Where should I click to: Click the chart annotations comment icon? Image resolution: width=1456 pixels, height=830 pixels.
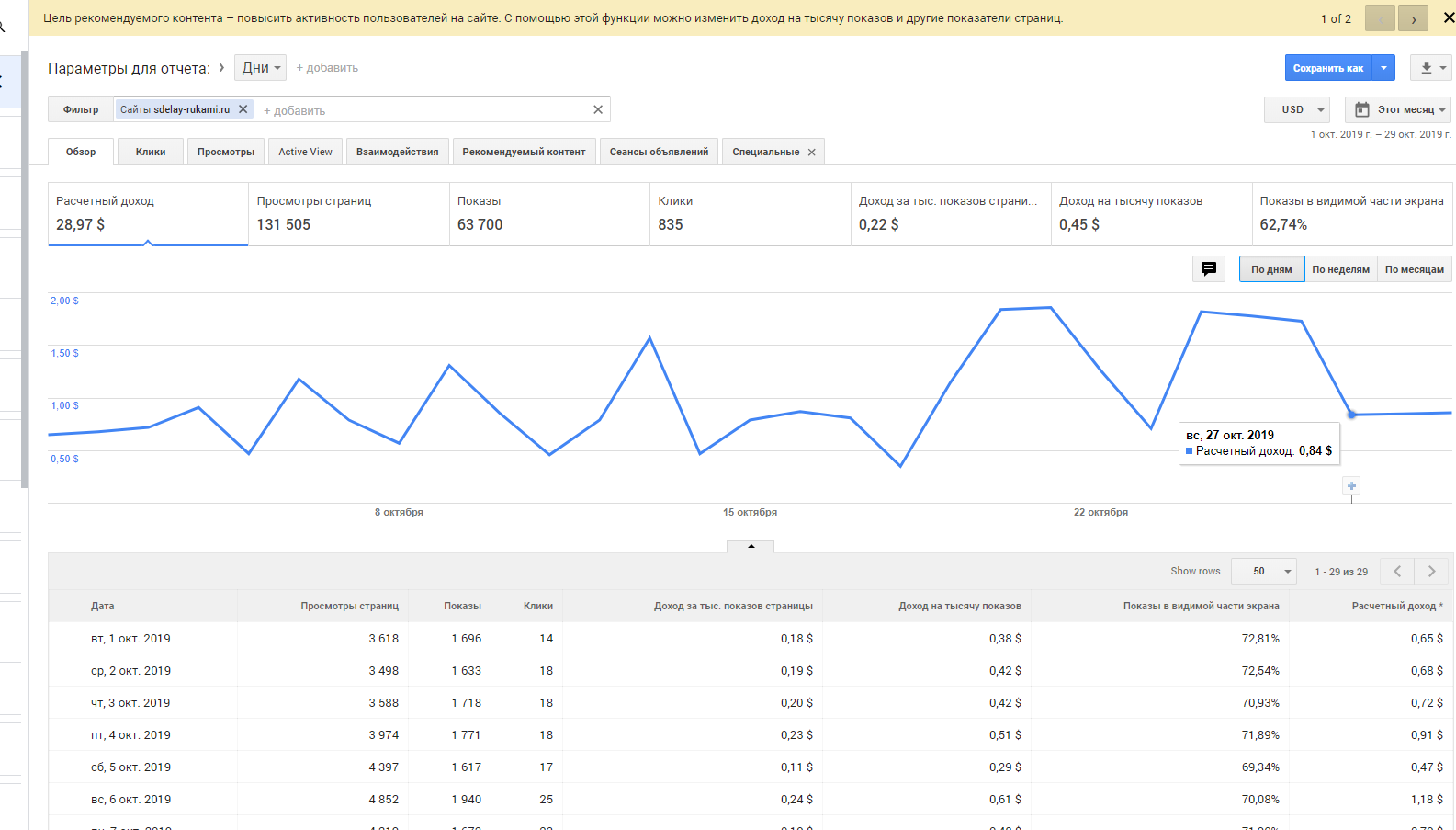pos(1208,269)
